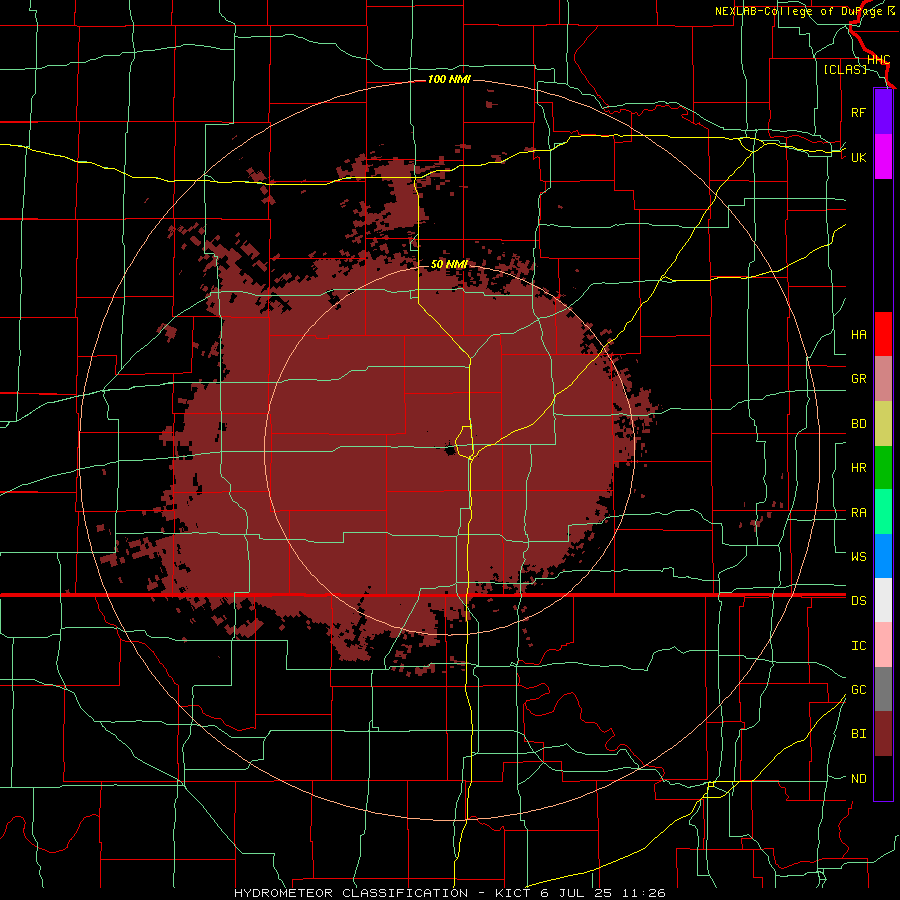Click the purple RF legend color swatch
Screen dimensions: 900x900
coord(883,112)
